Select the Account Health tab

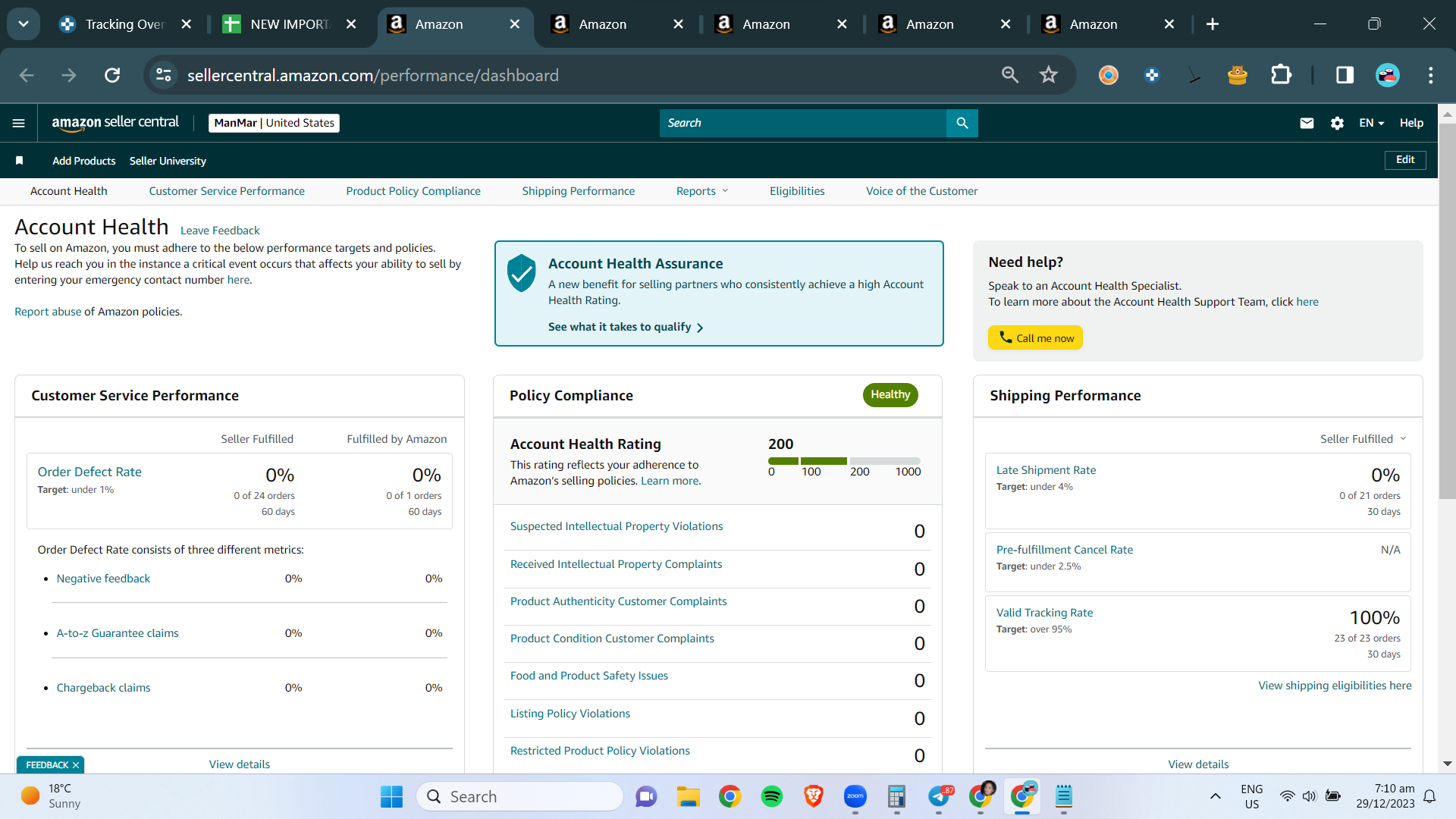tap(68, 191)
